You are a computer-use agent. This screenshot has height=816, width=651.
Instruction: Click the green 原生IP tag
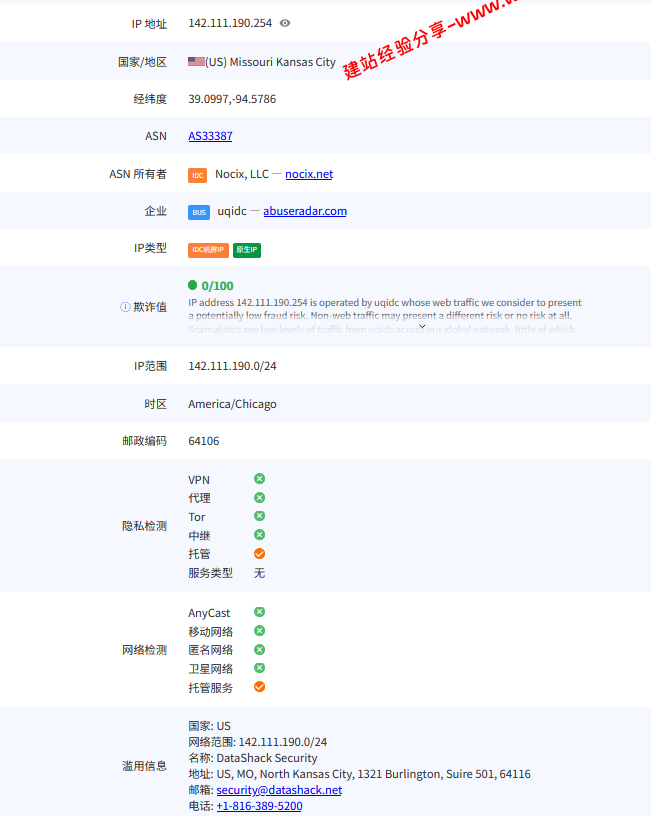pyautogui.click(x=247, y=250)
